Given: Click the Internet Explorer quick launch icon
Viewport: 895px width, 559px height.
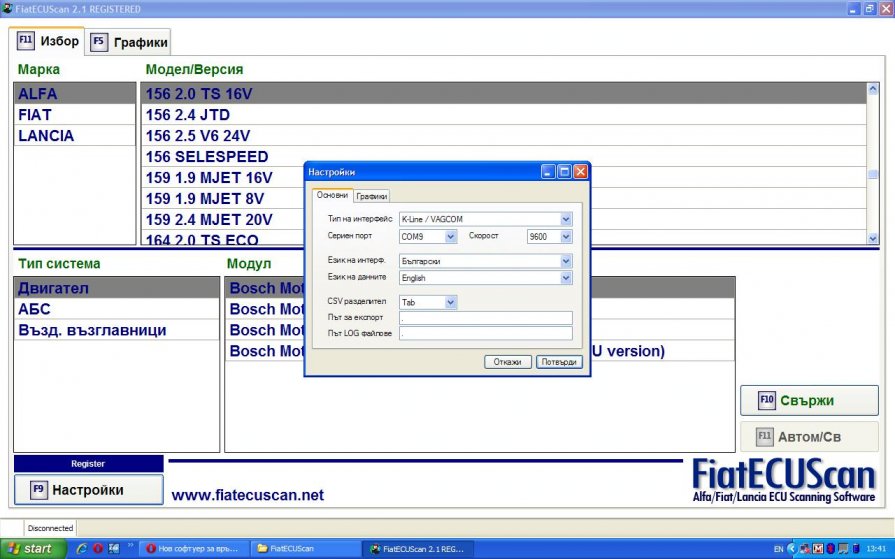Looking at the screenshot, I should tap(82, 548).
